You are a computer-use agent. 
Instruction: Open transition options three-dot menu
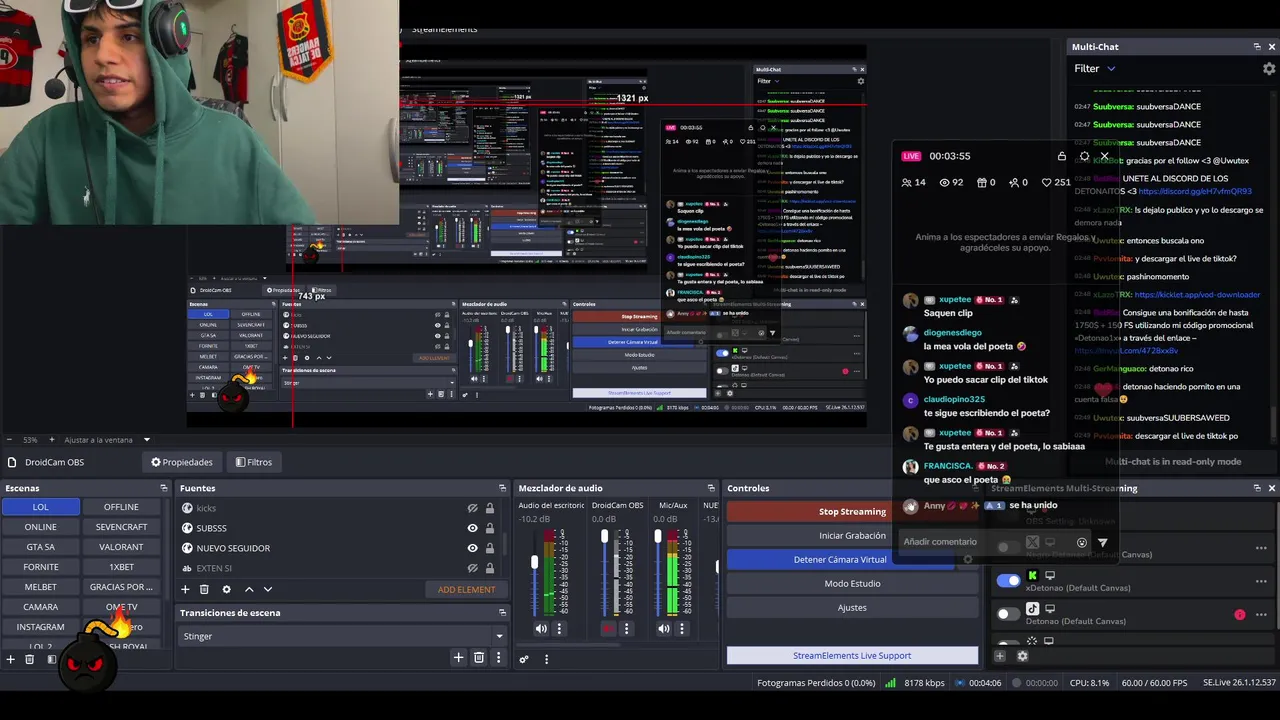point(498,657)
